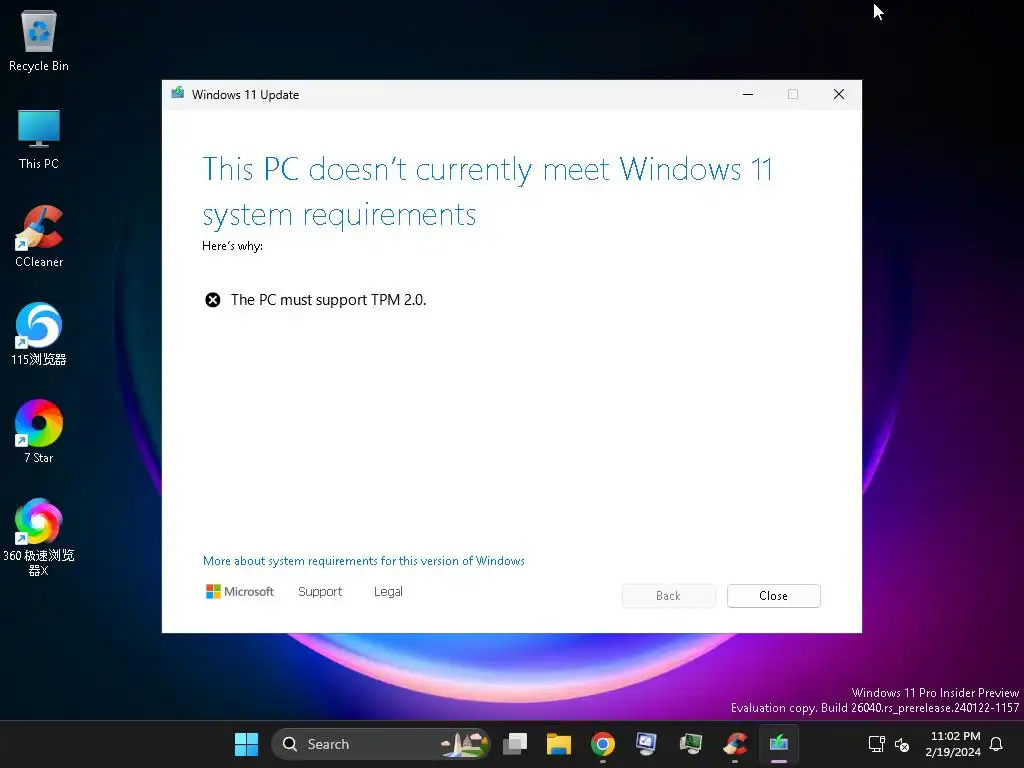Open the network status tray icon

coord(876,744)
